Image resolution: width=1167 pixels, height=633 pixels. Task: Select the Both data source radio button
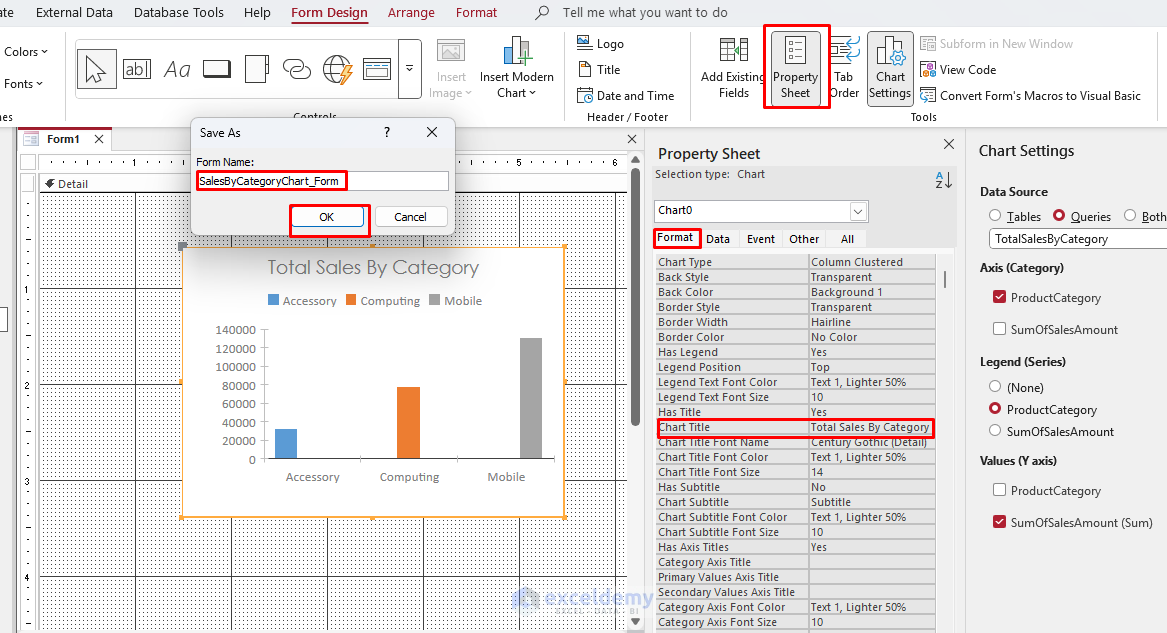click(x=1130, y=216)
